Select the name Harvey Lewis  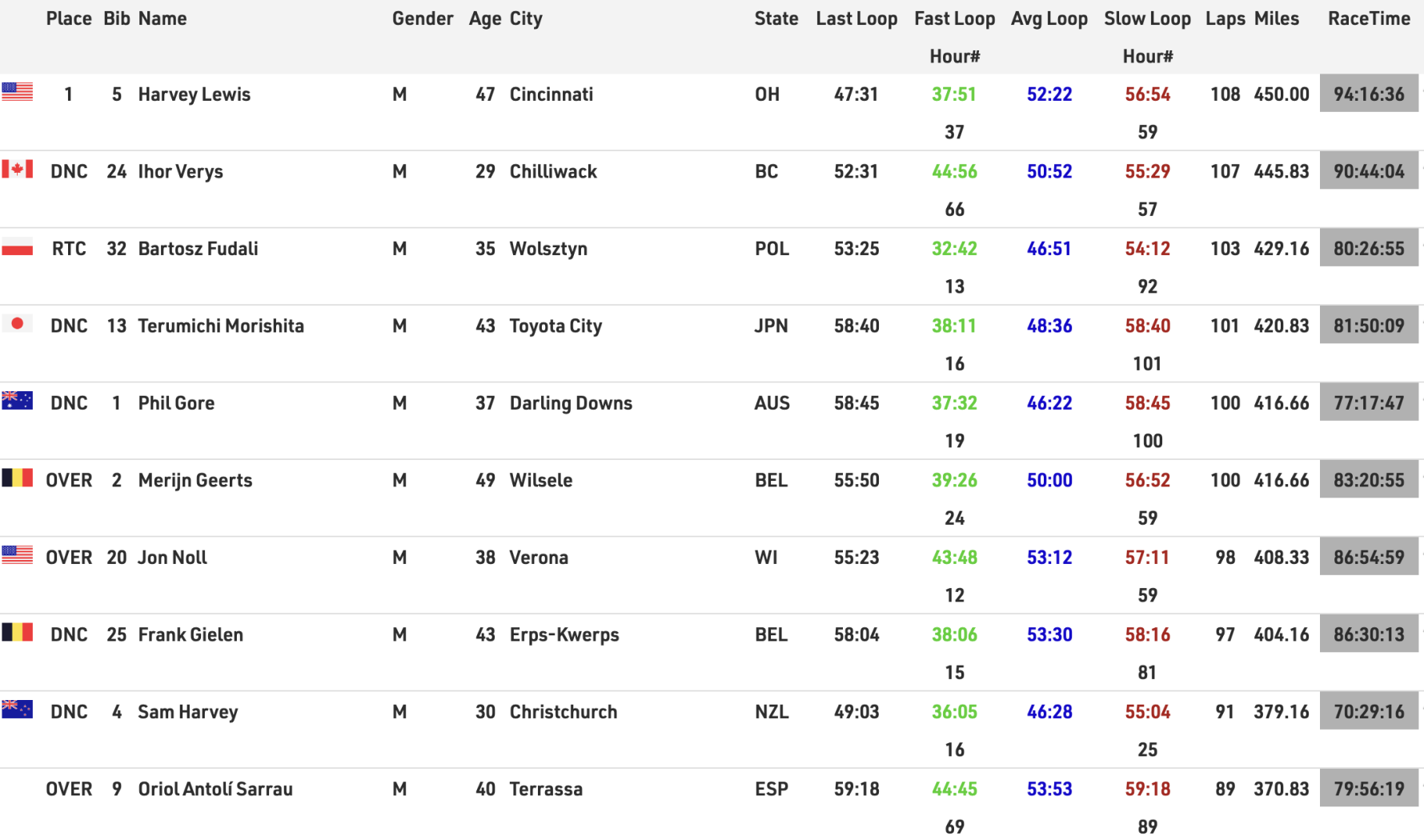pyautogui.click(x=195, y=94)
